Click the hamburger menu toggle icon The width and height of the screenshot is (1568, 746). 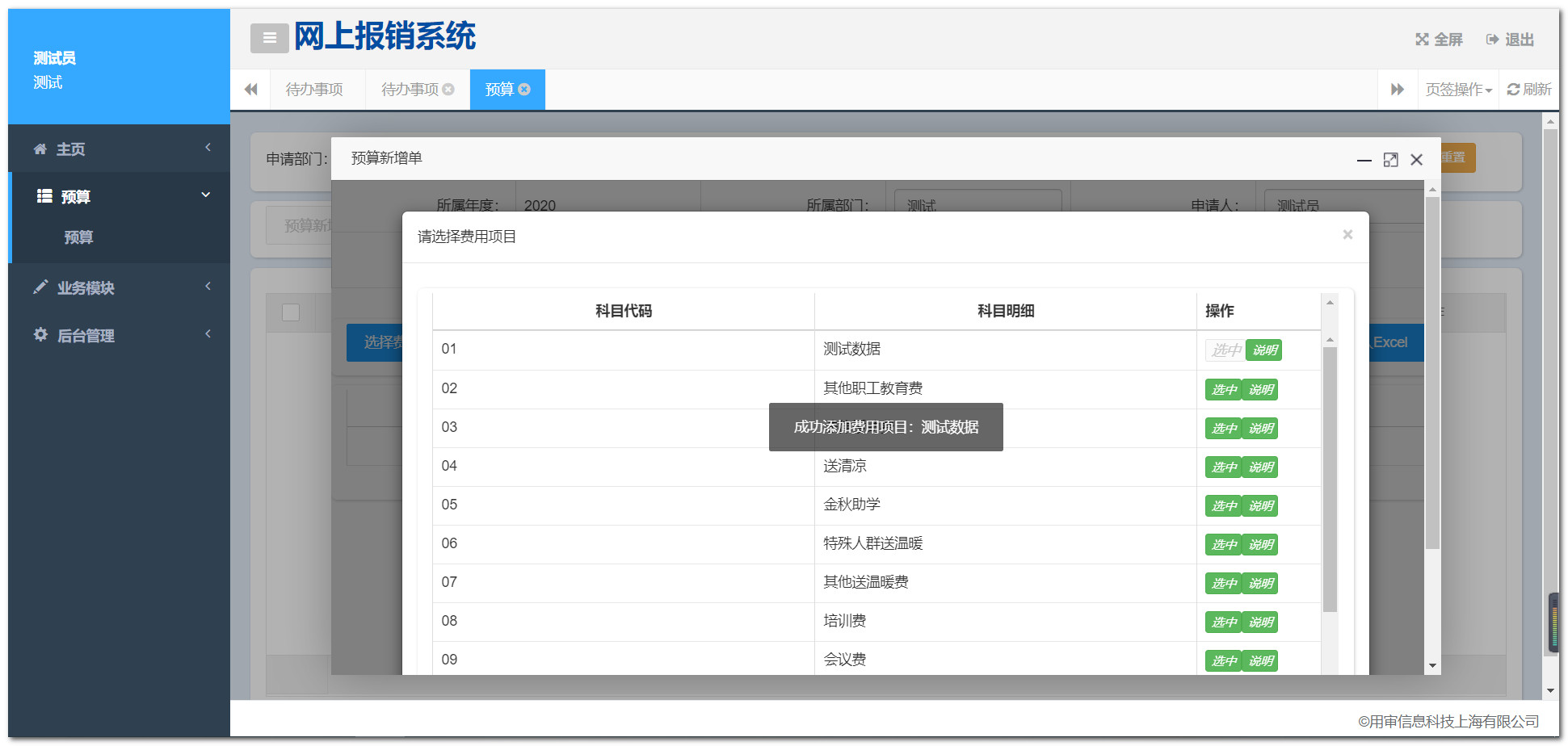pos(269,38)
